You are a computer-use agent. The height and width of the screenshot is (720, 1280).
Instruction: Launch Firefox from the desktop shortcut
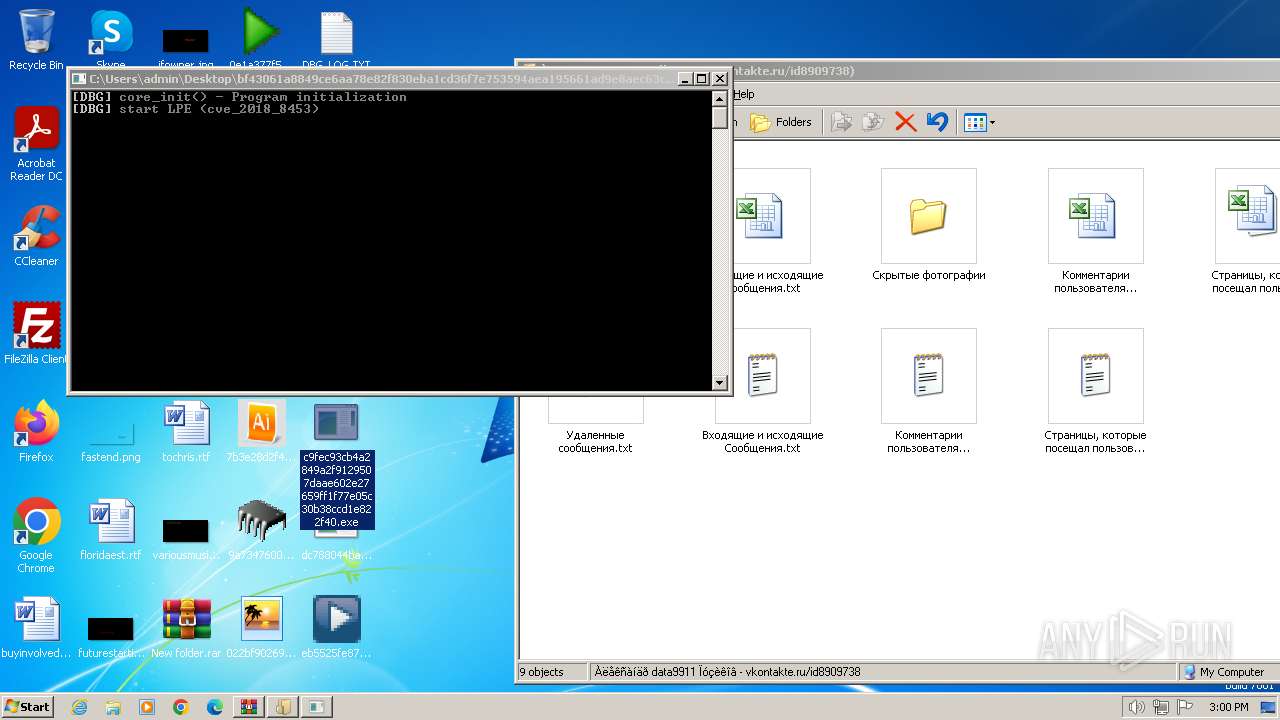(36, 431)
